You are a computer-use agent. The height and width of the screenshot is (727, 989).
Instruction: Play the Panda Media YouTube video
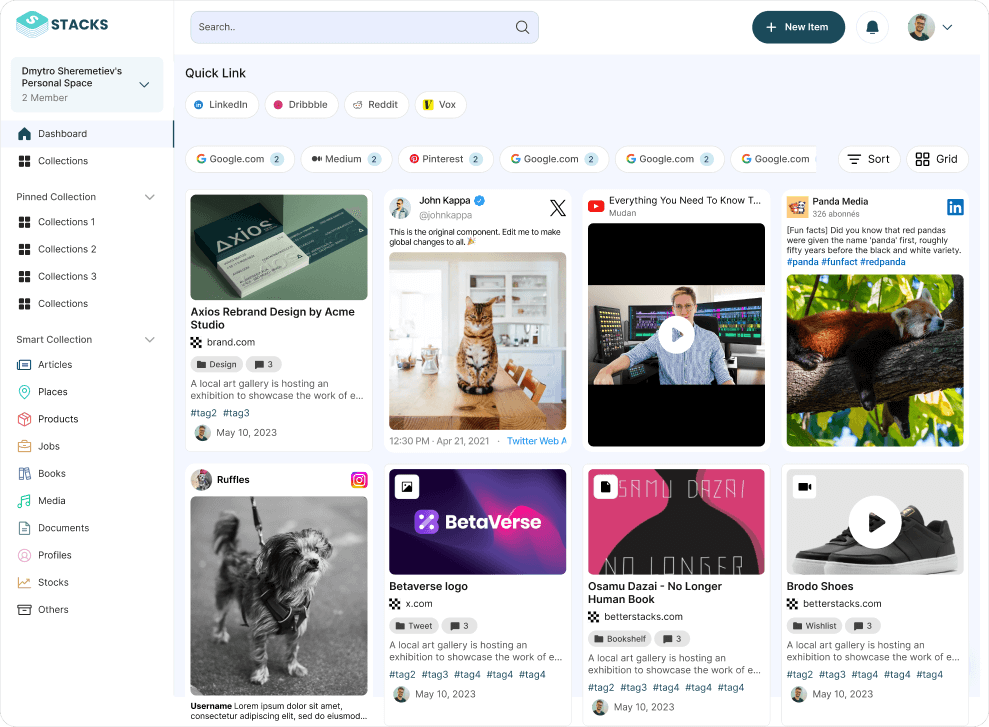tap(677, 335)
